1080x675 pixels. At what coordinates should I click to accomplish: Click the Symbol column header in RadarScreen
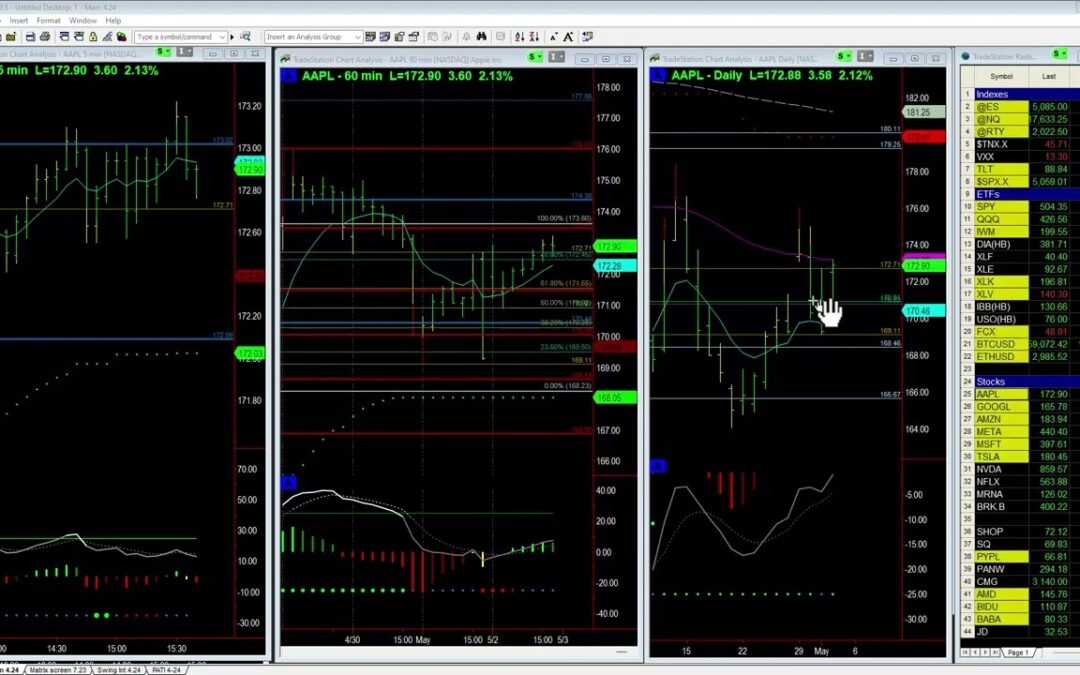point(1001,76)
